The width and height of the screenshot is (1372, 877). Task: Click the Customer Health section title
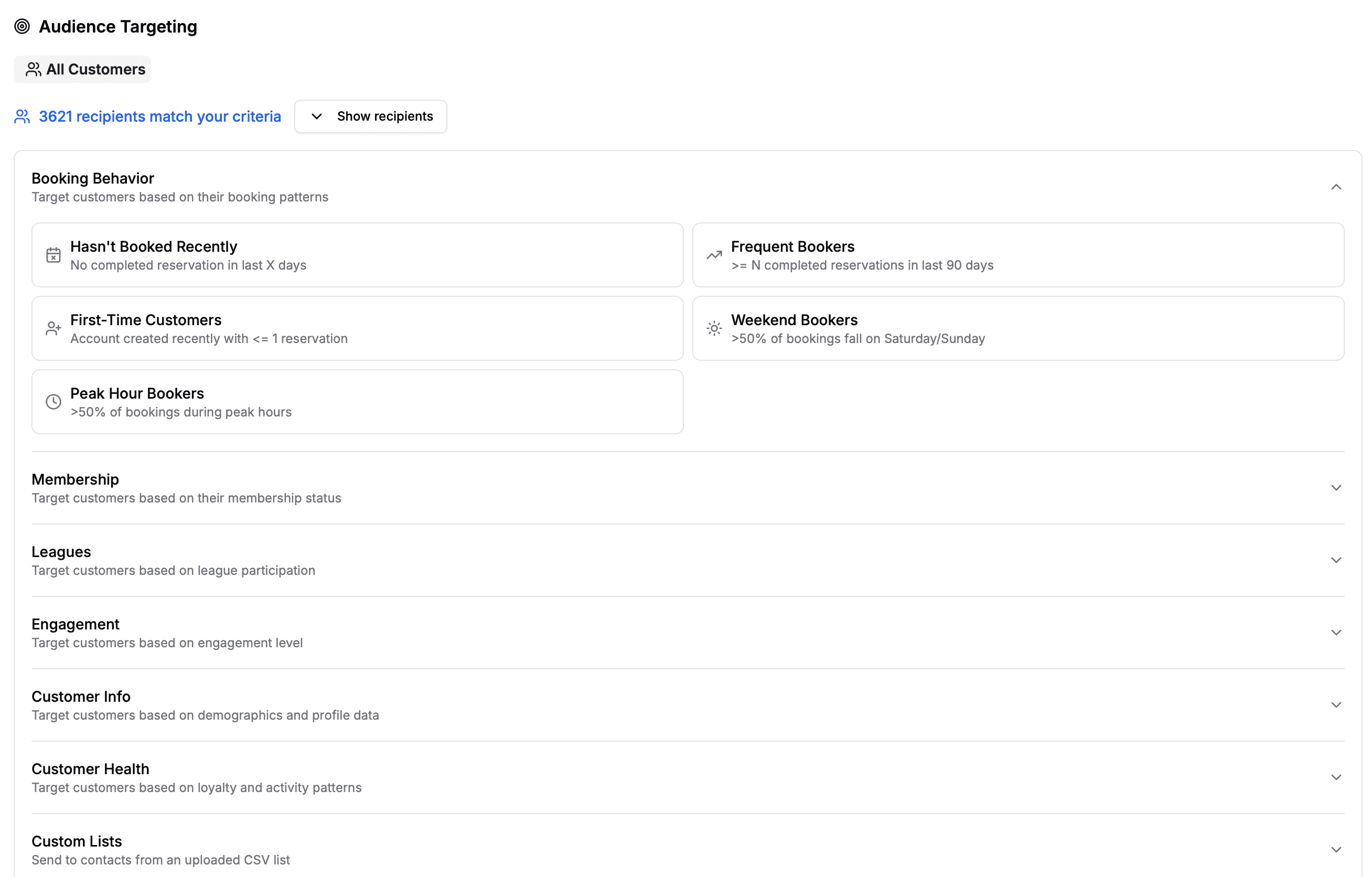click(x=91, y=769)
